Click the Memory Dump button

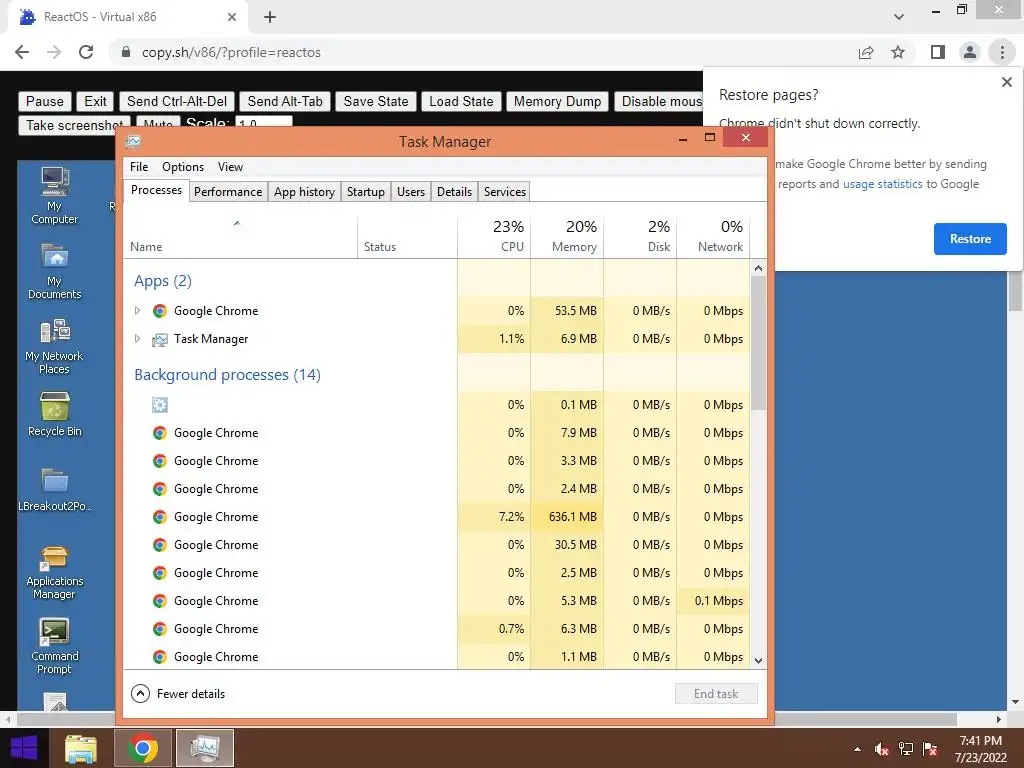(x=558, y=101)
